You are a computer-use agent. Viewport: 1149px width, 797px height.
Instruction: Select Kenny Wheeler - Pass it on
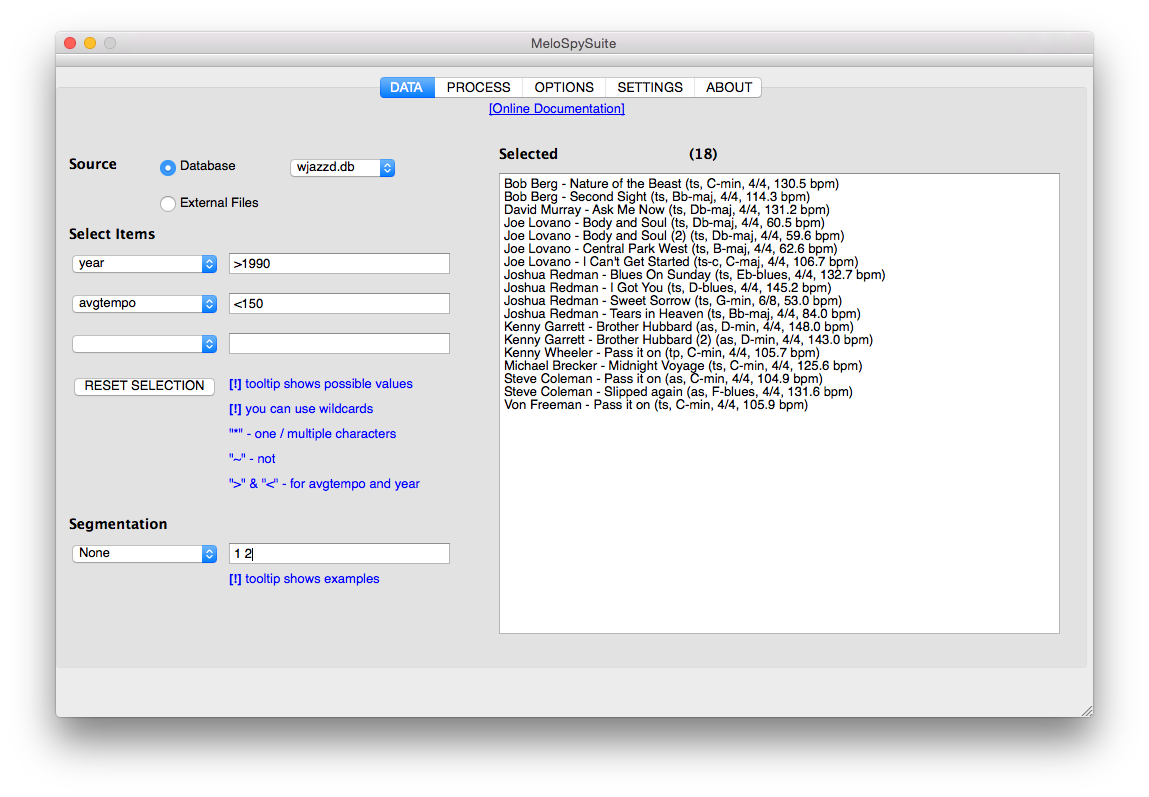(662, 352)
